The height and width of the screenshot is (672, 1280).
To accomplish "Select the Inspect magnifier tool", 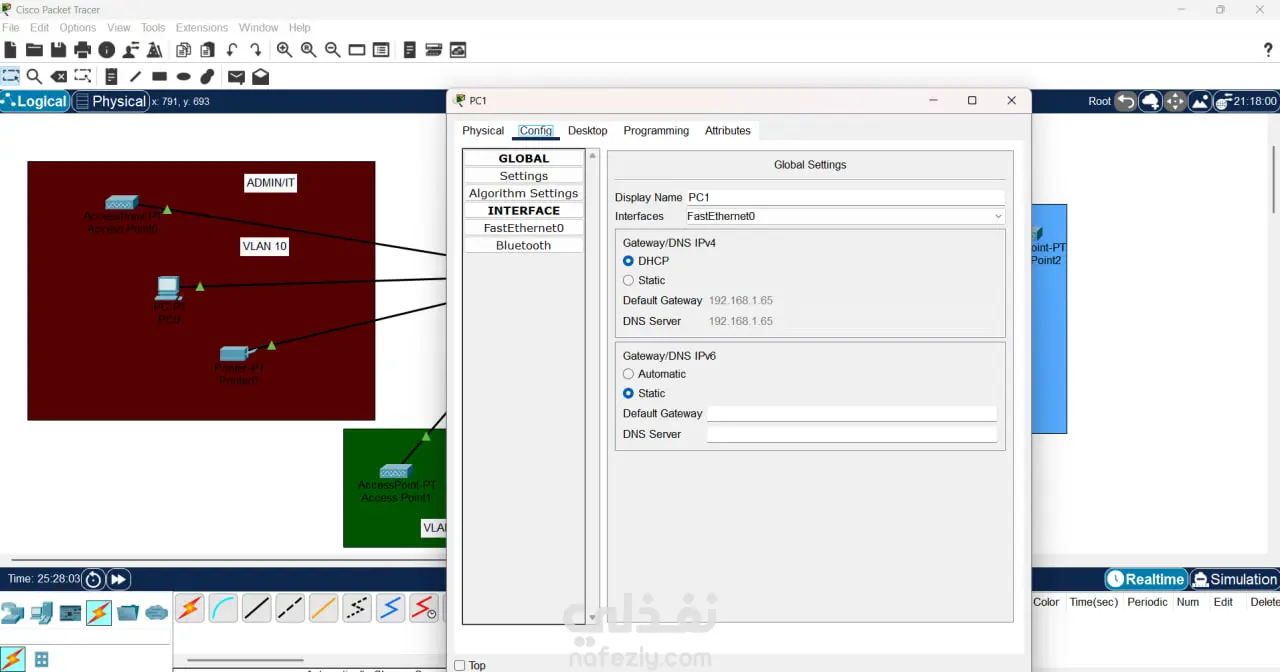I will point(34,76).
